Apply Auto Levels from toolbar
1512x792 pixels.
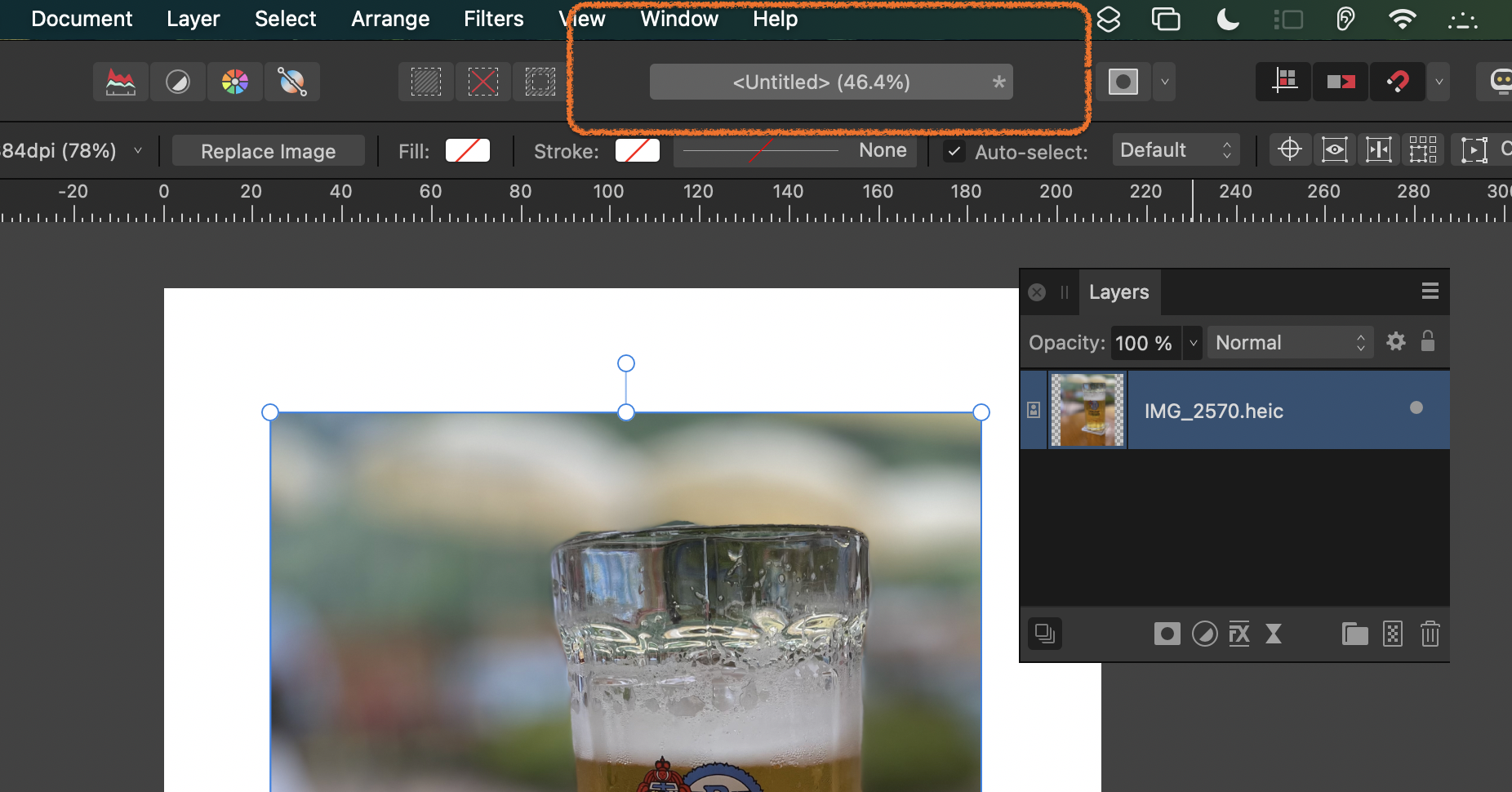[x=121, y=82]
